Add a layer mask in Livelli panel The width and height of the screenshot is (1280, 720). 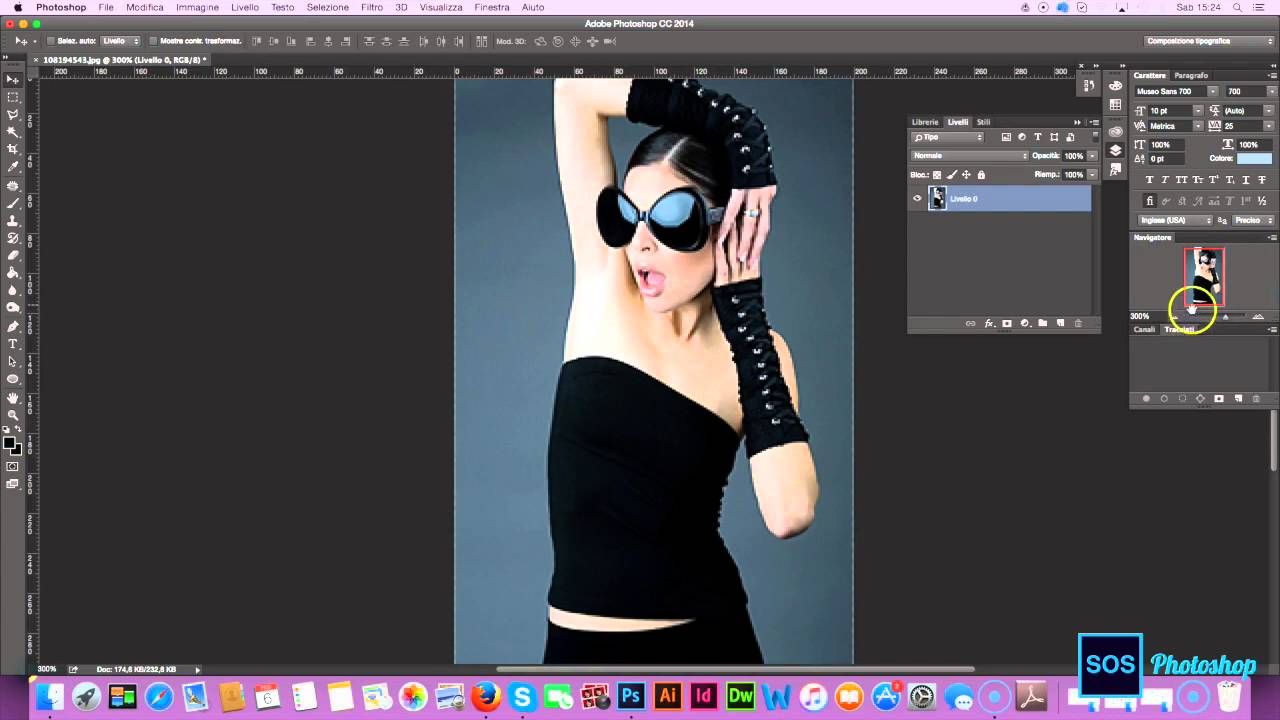[x=1007, y=323]
